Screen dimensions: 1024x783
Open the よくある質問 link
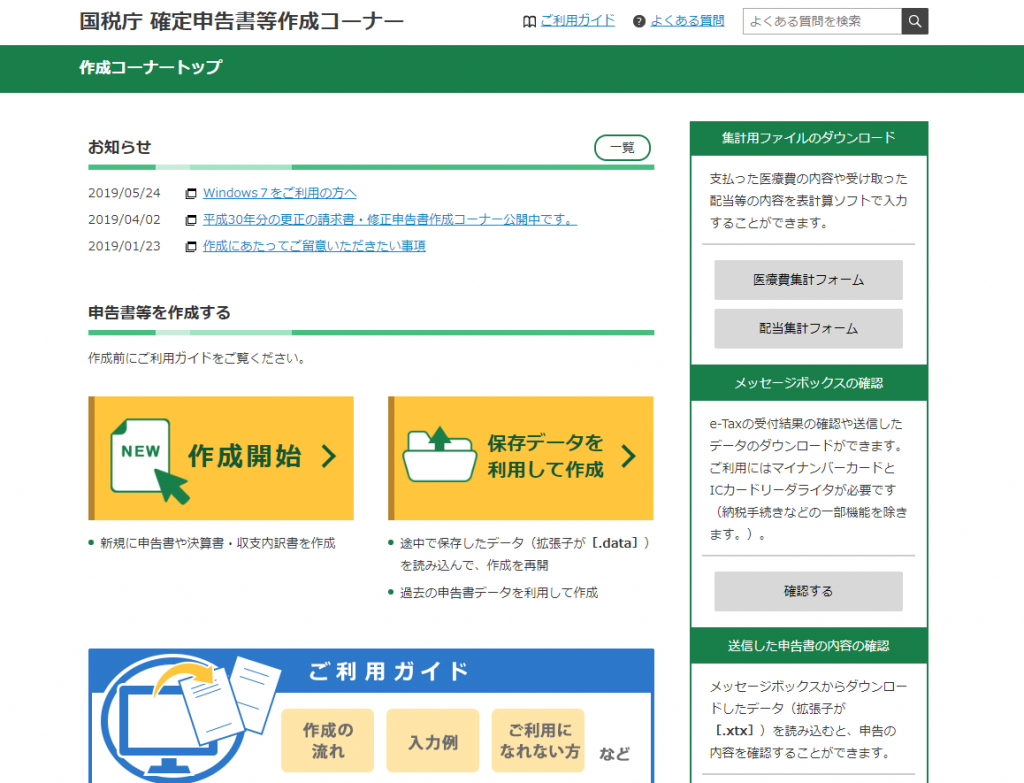[x=688, y=20]
